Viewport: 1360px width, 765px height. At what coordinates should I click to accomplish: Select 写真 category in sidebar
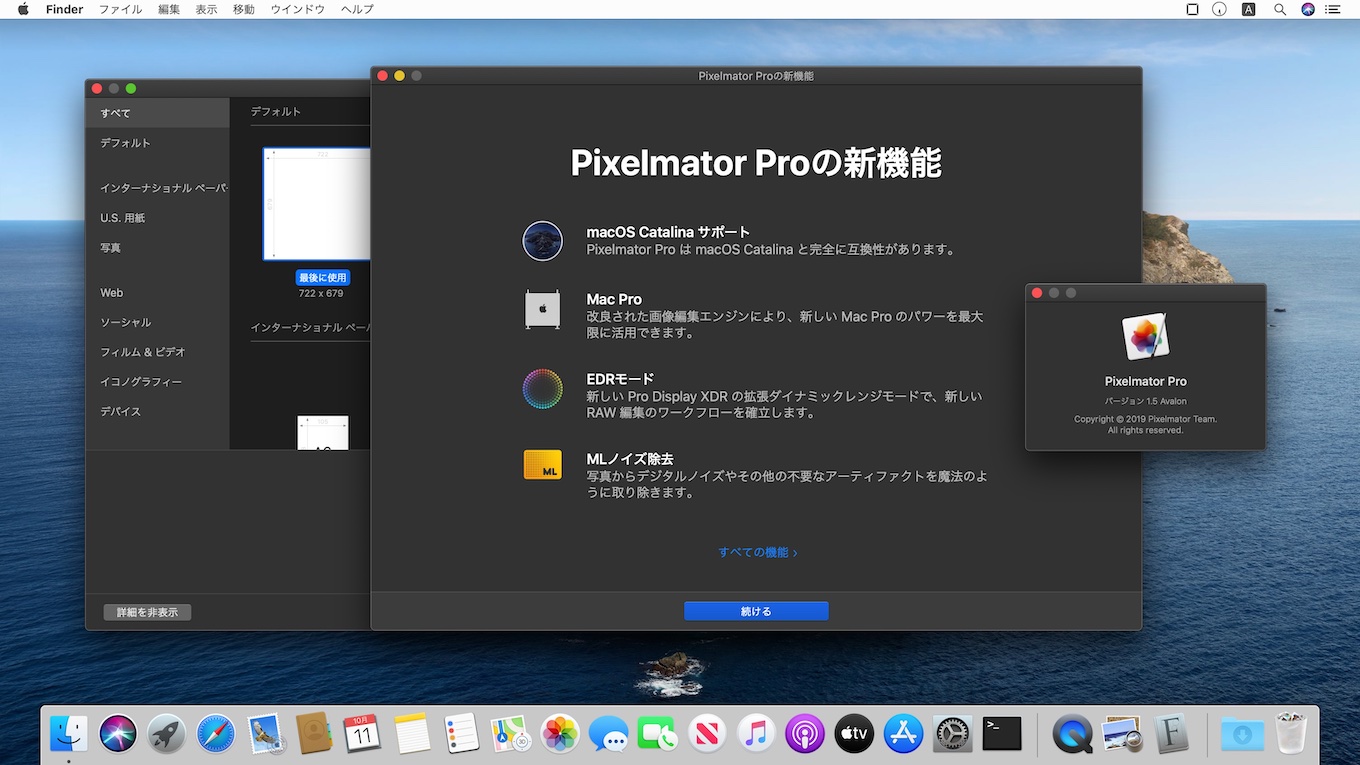pos(158,248)
